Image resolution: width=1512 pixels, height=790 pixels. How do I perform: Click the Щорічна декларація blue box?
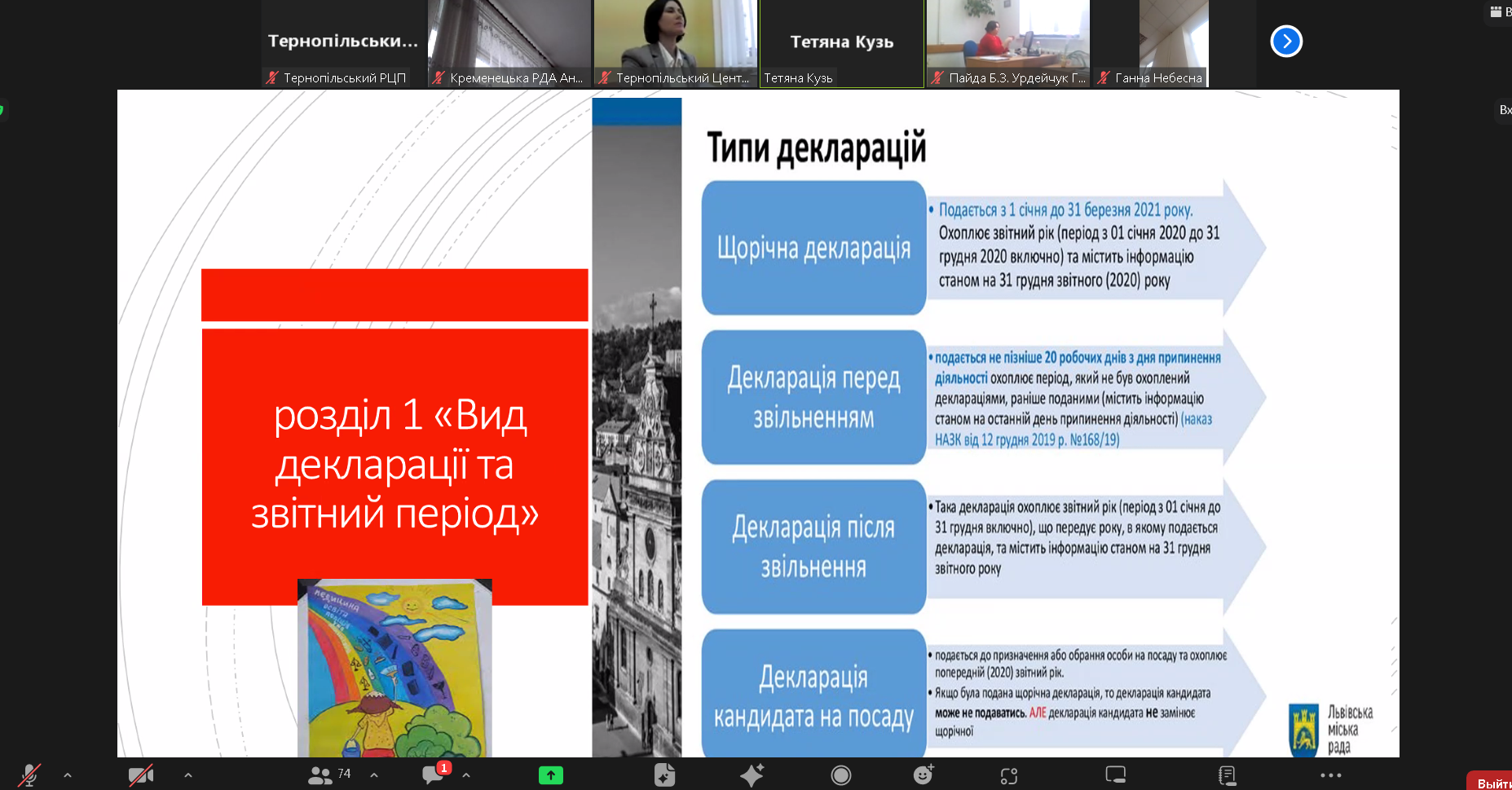tap(813, 248)
